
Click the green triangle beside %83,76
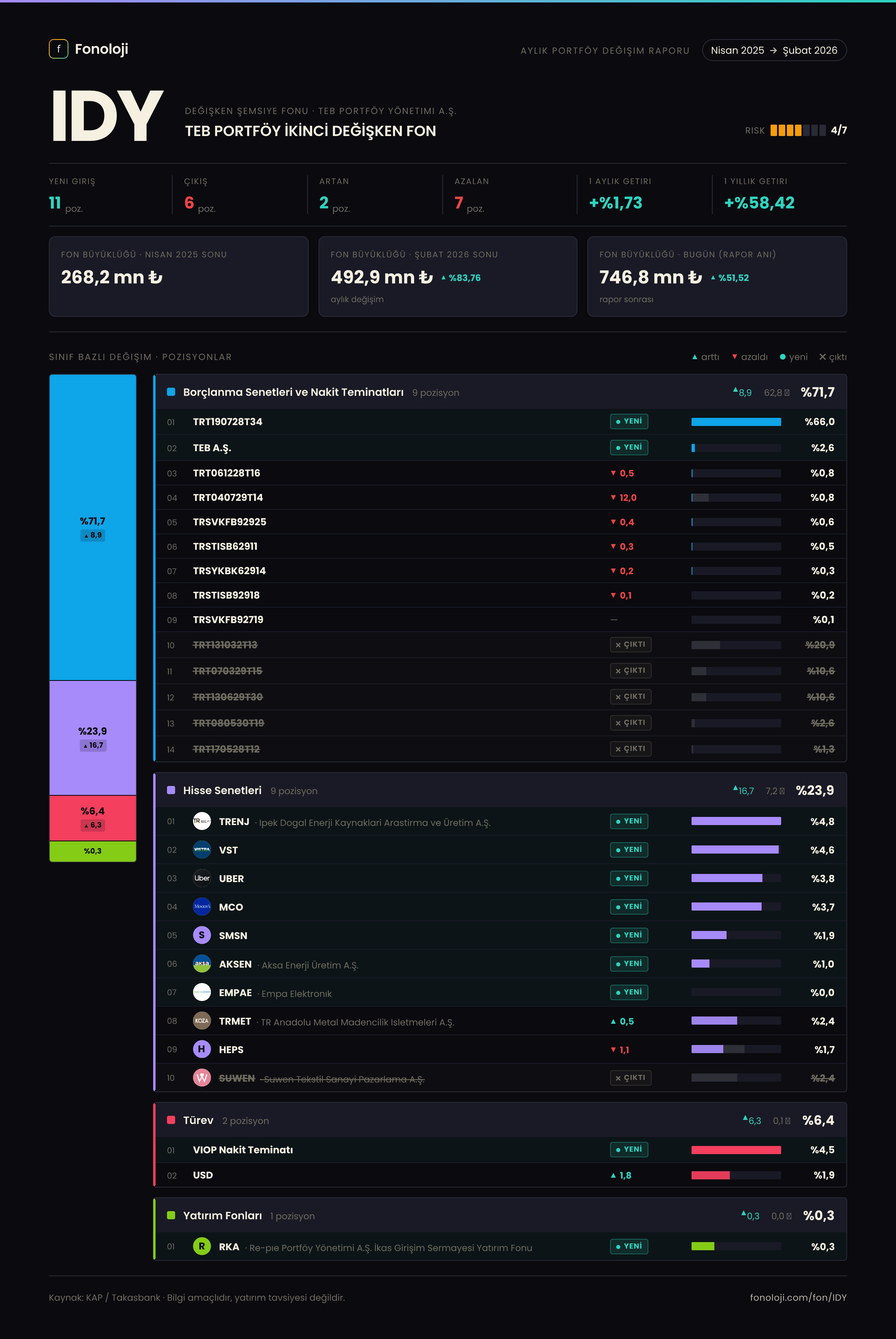coord(443,278)
